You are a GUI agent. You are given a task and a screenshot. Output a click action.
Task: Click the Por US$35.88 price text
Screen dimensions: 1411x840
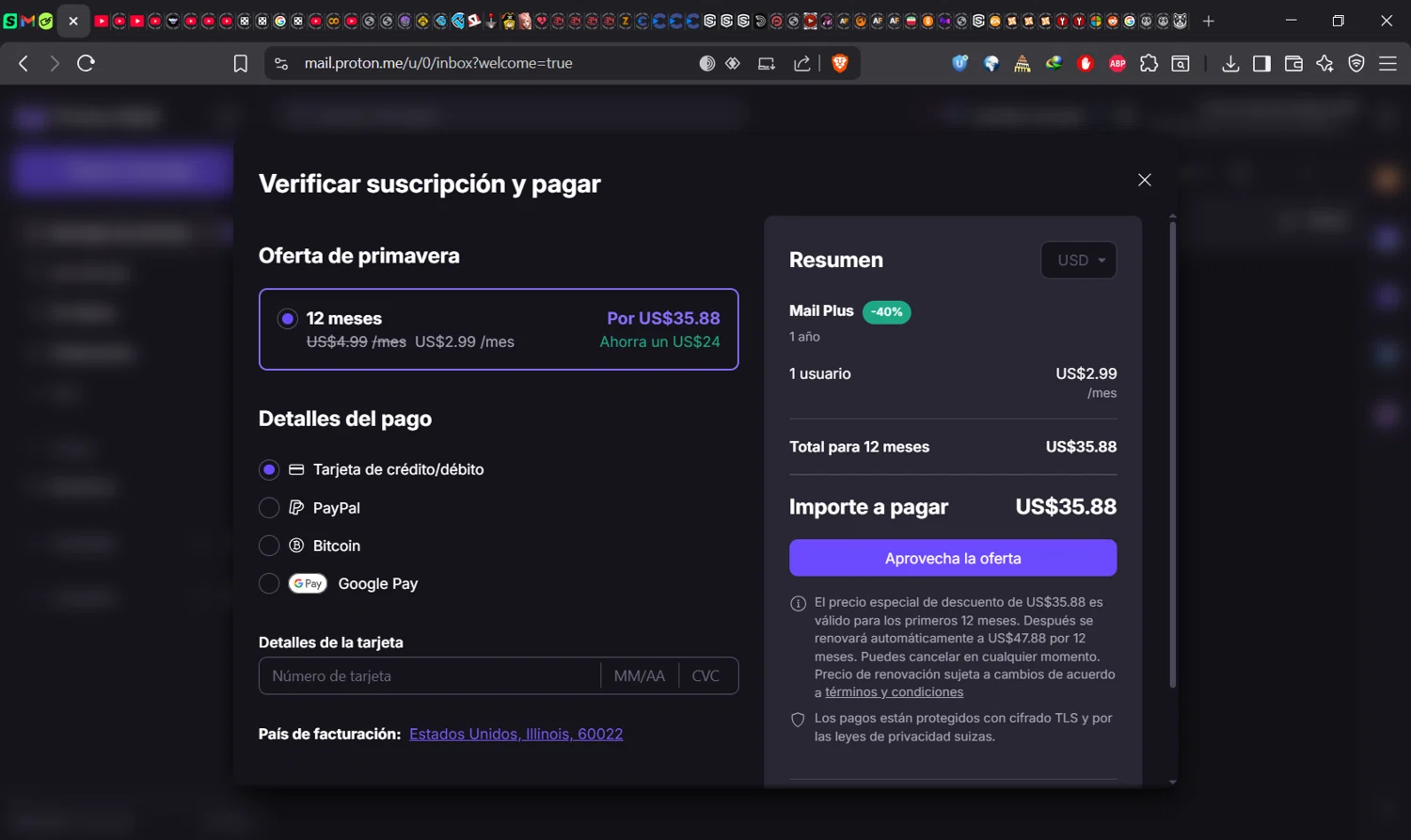pyautogui.click(x=663, y=319)
